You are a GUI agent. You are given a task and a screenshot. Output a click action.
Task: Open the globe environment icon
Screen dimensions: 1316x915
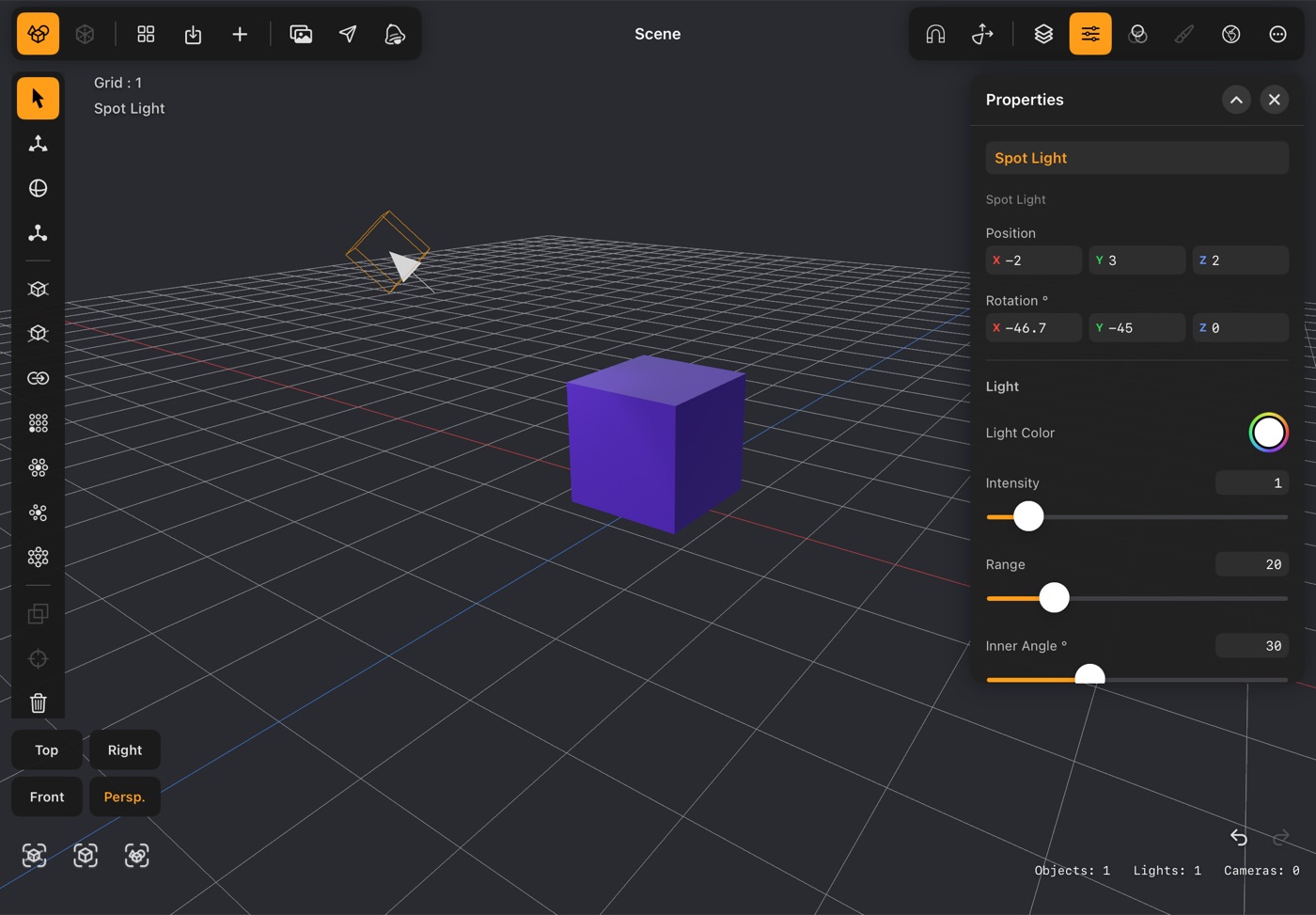pos(1231,34)
